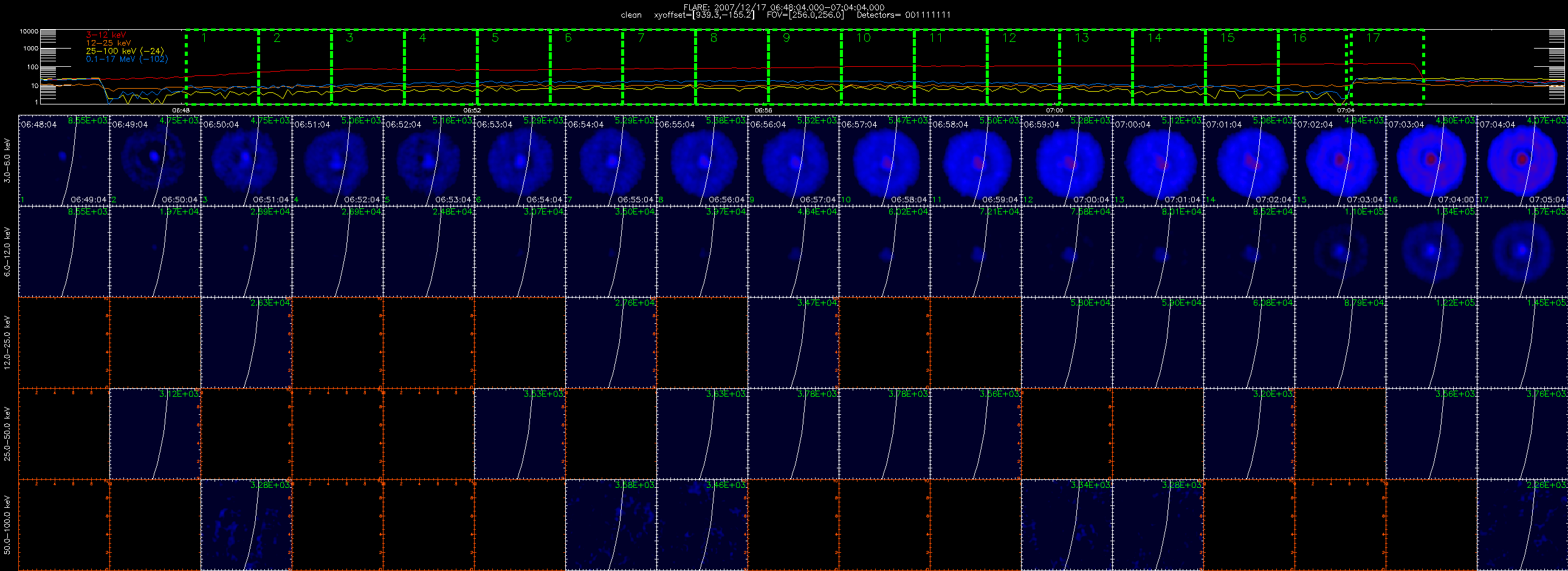Image resolution: width=1568 pixels, height=571 pixels.
Task: Open the 3.0-6.0 keV image panel numbered 2
Action: click(x=155, y=160)
